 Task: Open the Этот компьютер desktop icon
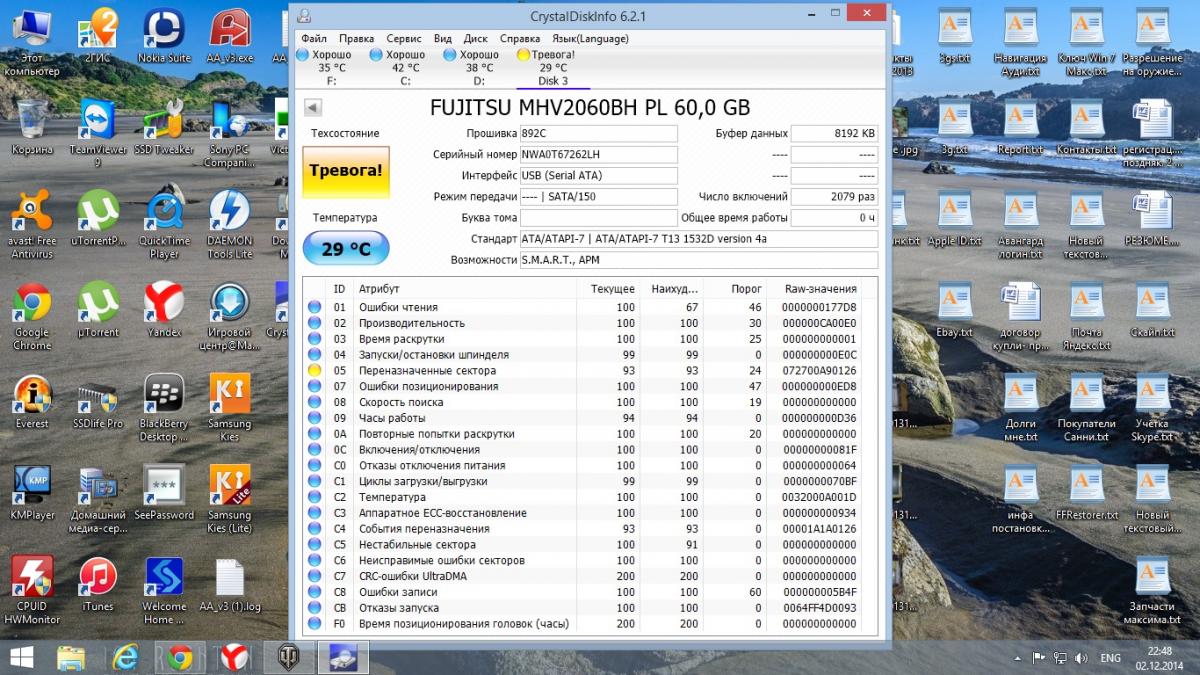32,42
